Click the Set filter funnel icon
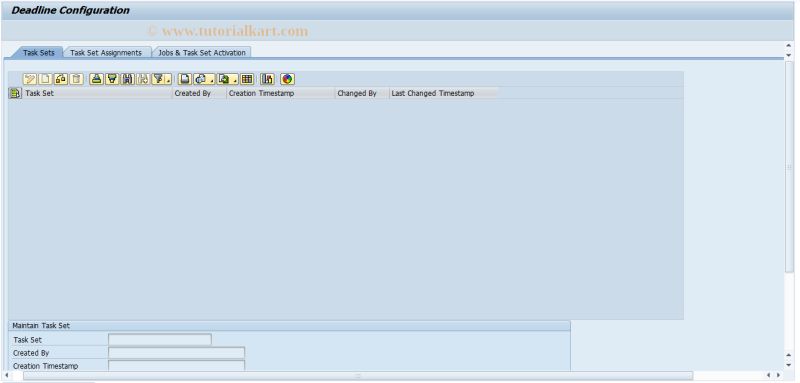800x383 pixels. (159, 79)
